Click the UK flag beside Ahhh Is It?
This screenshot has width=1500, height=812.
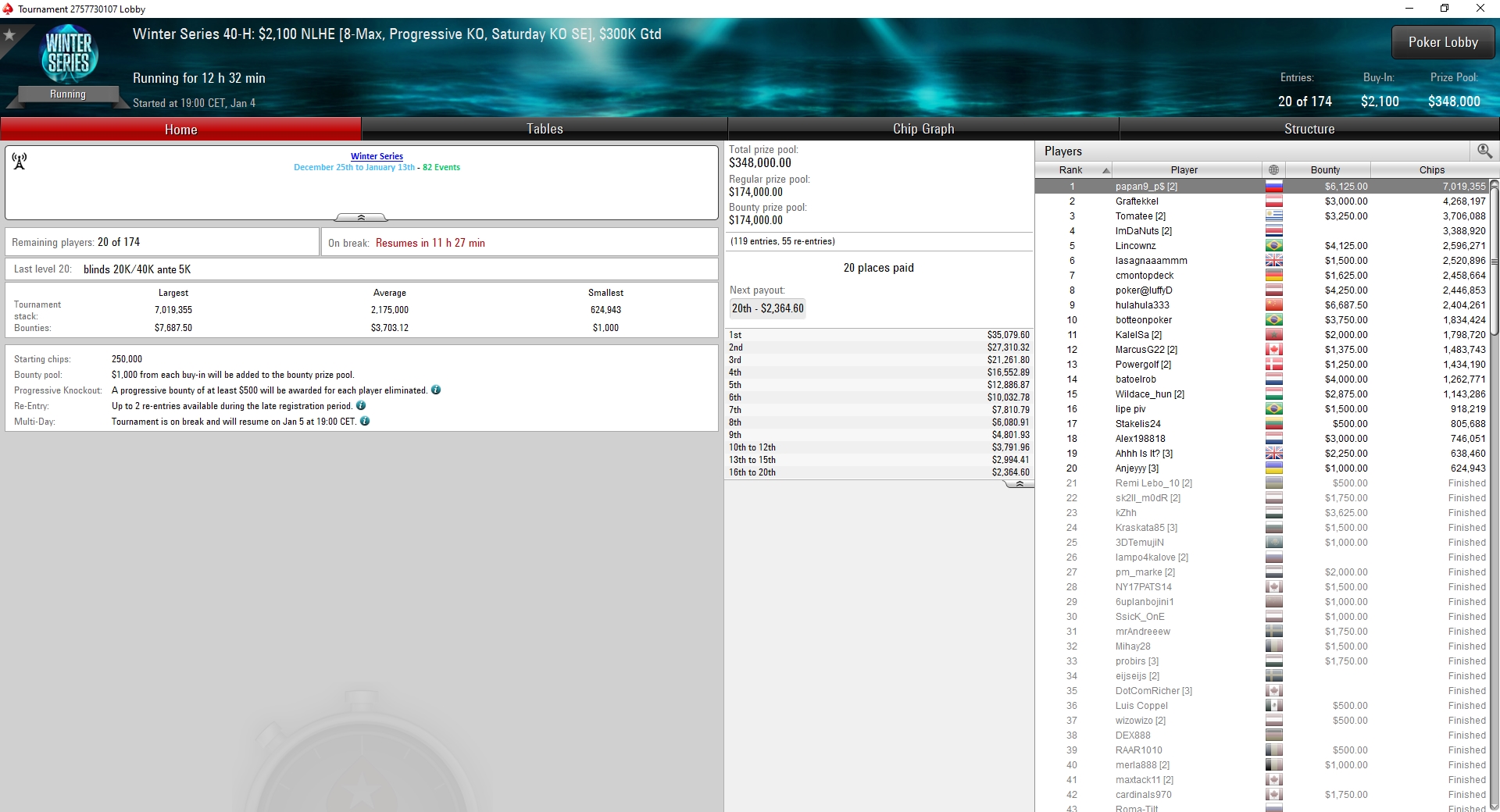[x=1274, y=454]
